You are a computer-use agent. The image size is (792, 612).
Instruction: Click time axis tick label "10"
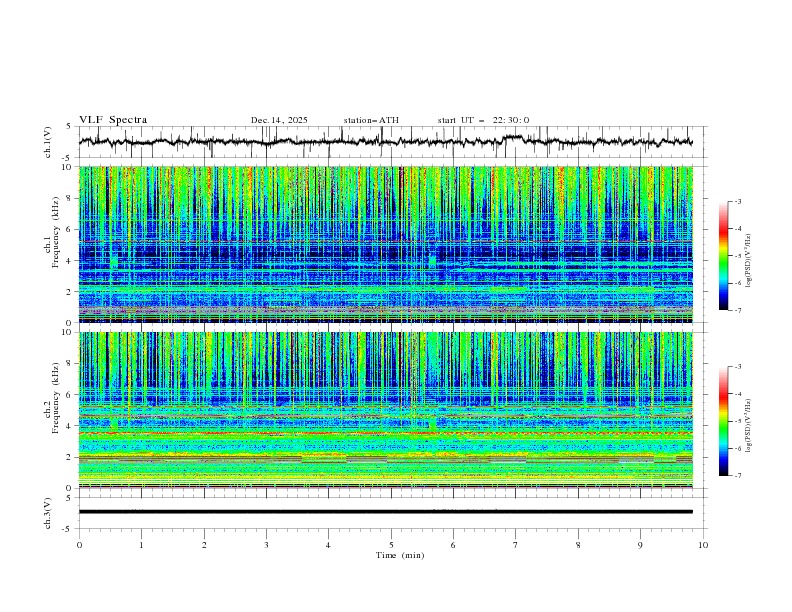point(703,545)
